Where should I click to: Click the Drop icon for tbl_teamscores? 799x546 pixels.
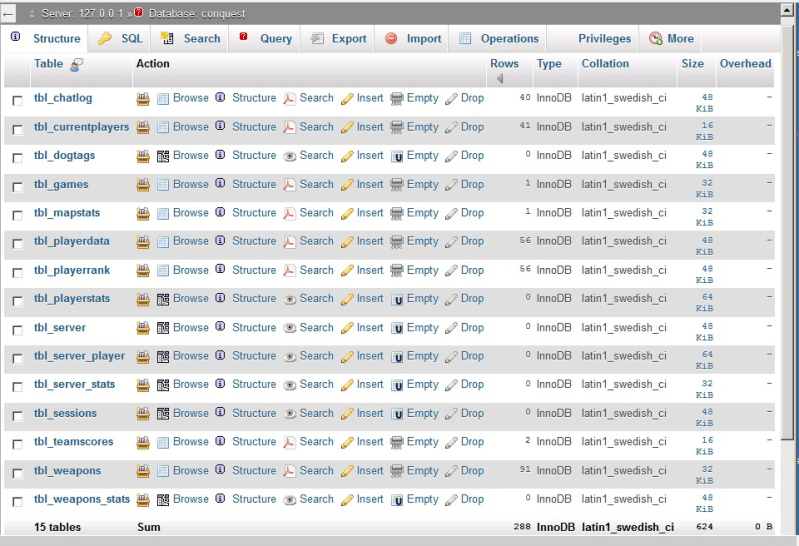click(x=451, y=442)
